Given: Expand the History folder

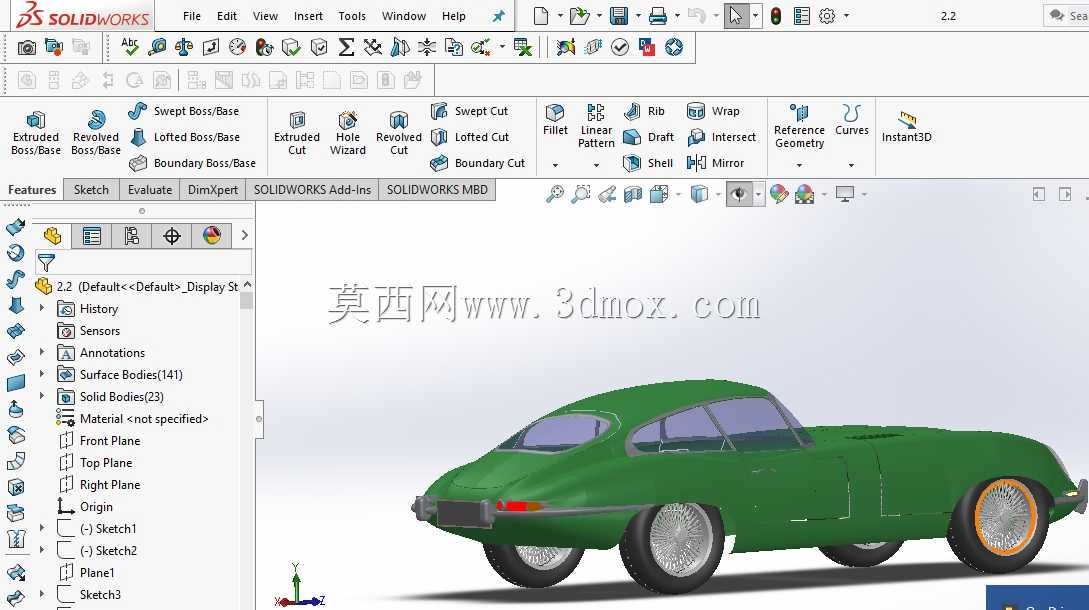Looking at the screenshot, I should (42, 308).
